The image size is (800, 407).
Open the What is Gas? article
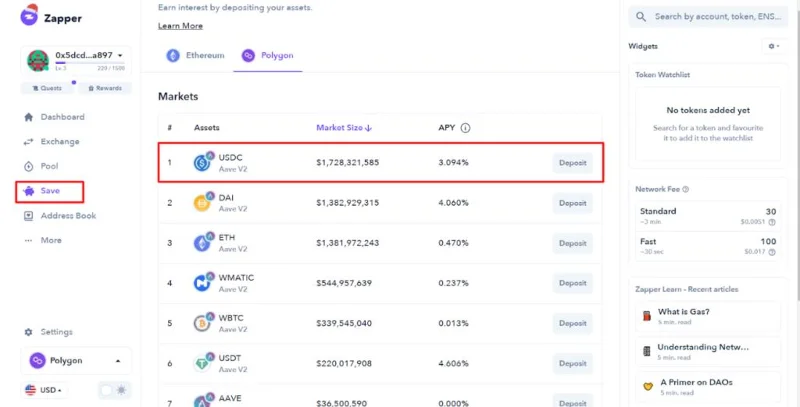[708, 317]
